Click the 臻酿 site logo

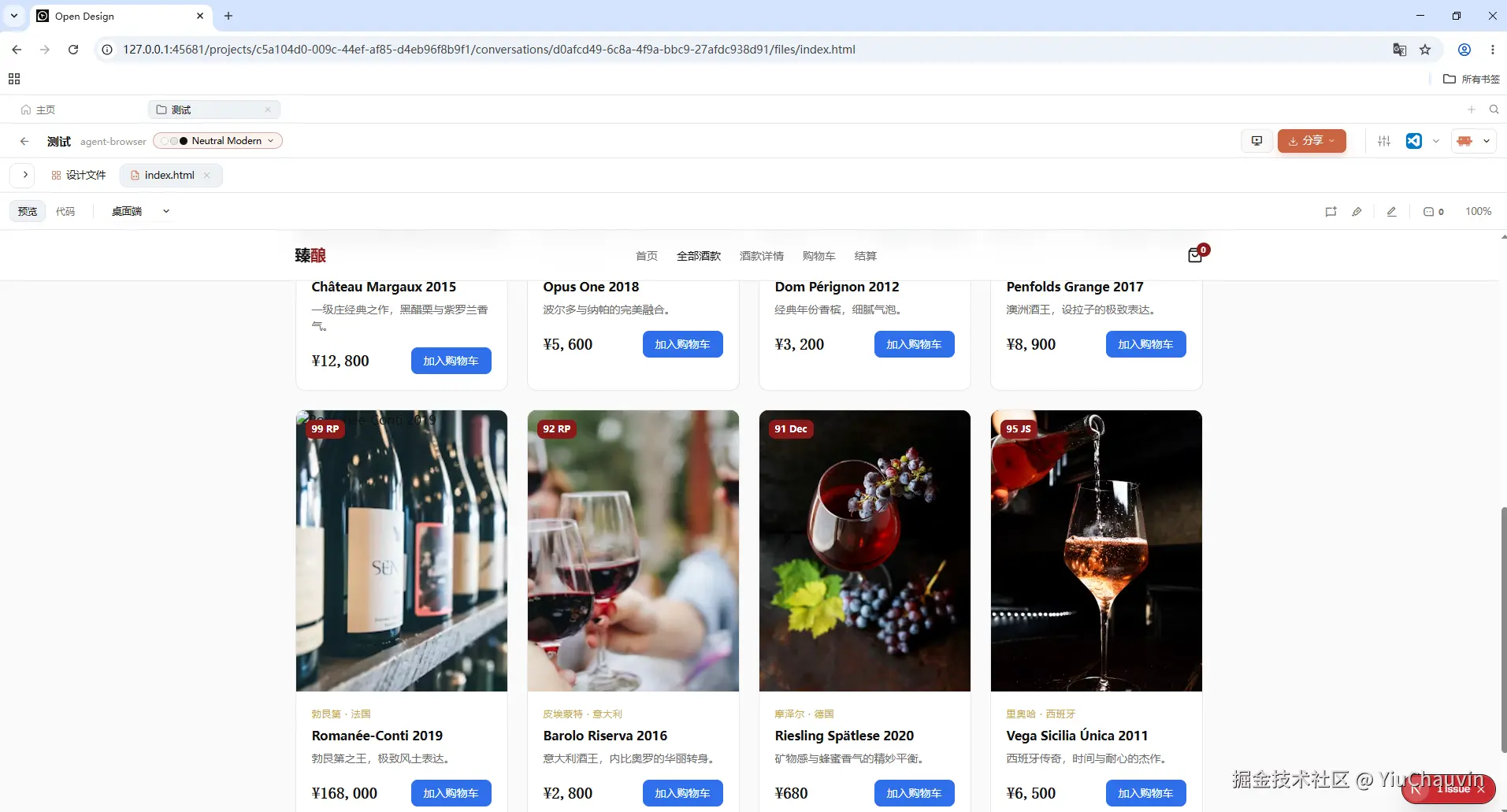pos(310,255)
